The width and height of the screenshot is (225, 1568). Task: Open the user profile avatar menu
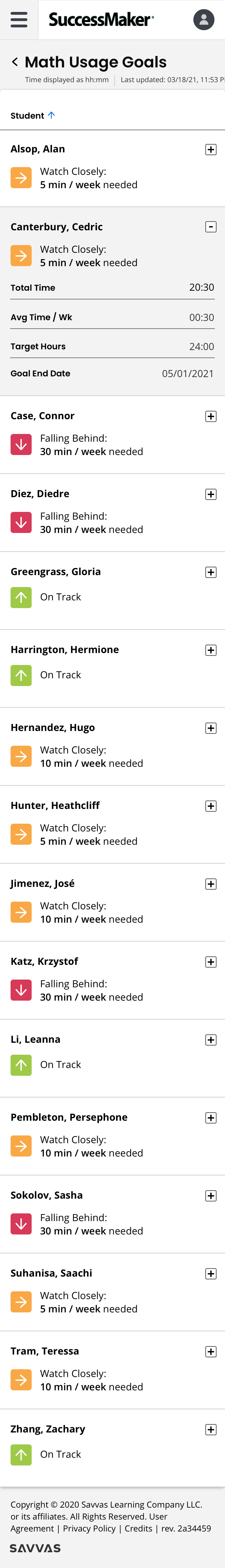coord(204,19)
